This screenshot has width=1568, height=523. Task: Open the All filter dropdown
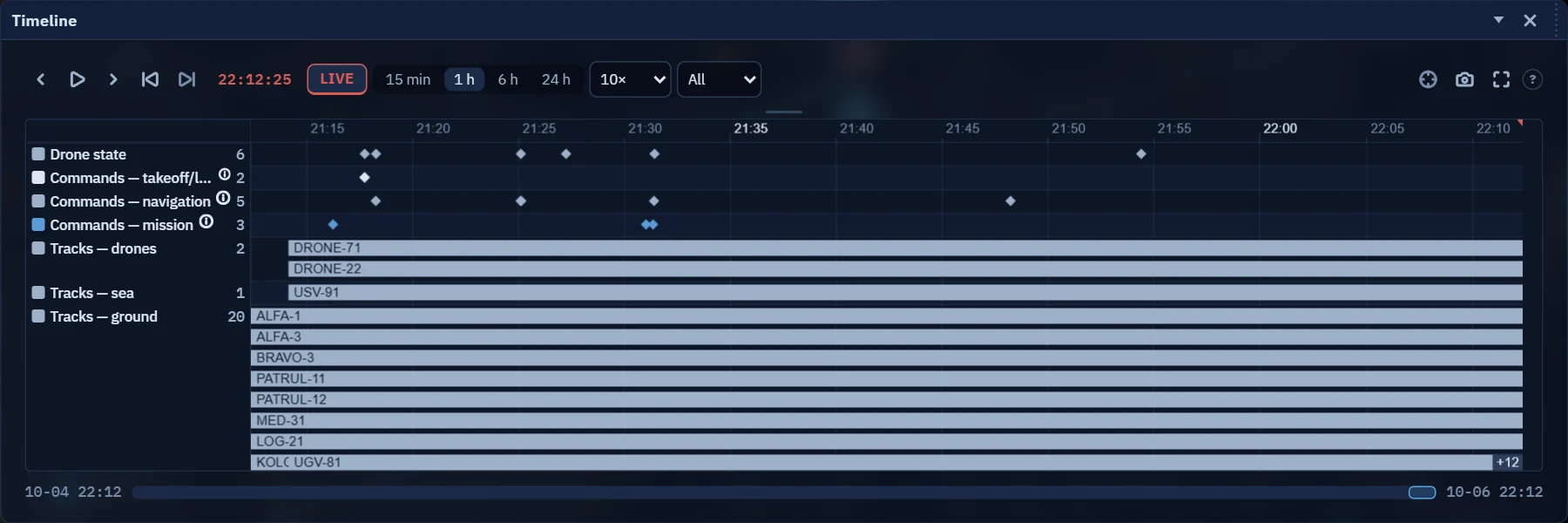pyautogui.click(x=720, y=79)
